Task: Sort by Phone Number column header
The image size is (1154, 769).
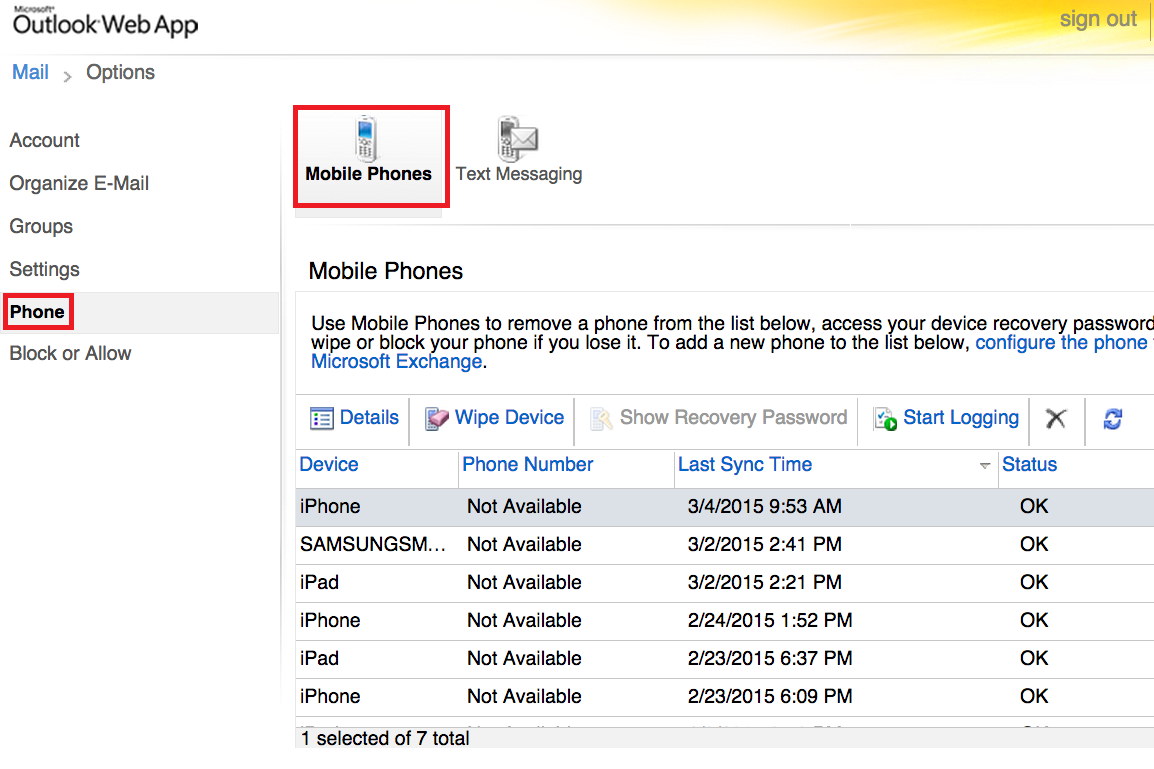Action: click(x=528, y=464)
